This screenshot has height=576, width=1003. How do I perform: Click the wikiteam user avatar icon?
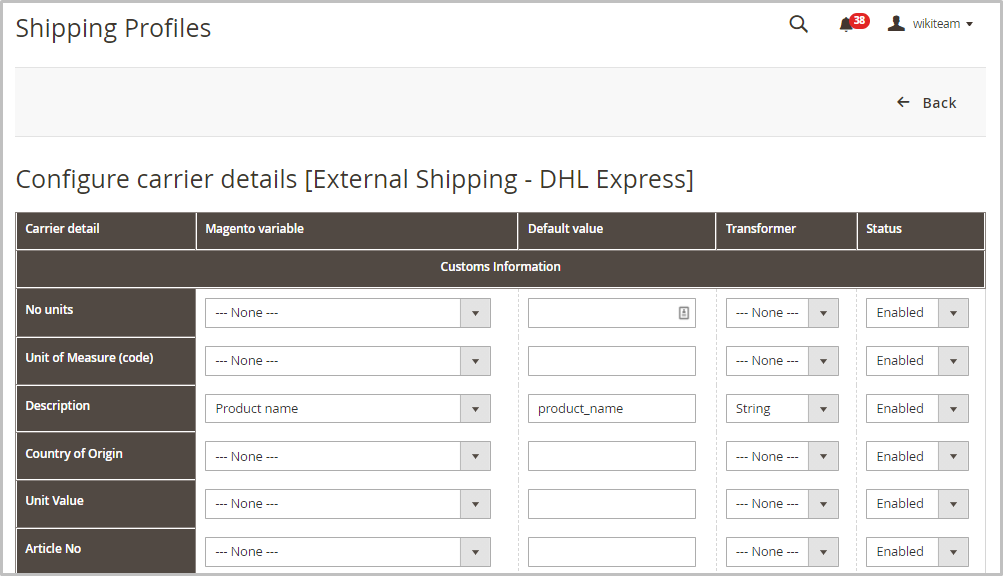[x=896, y=23]
